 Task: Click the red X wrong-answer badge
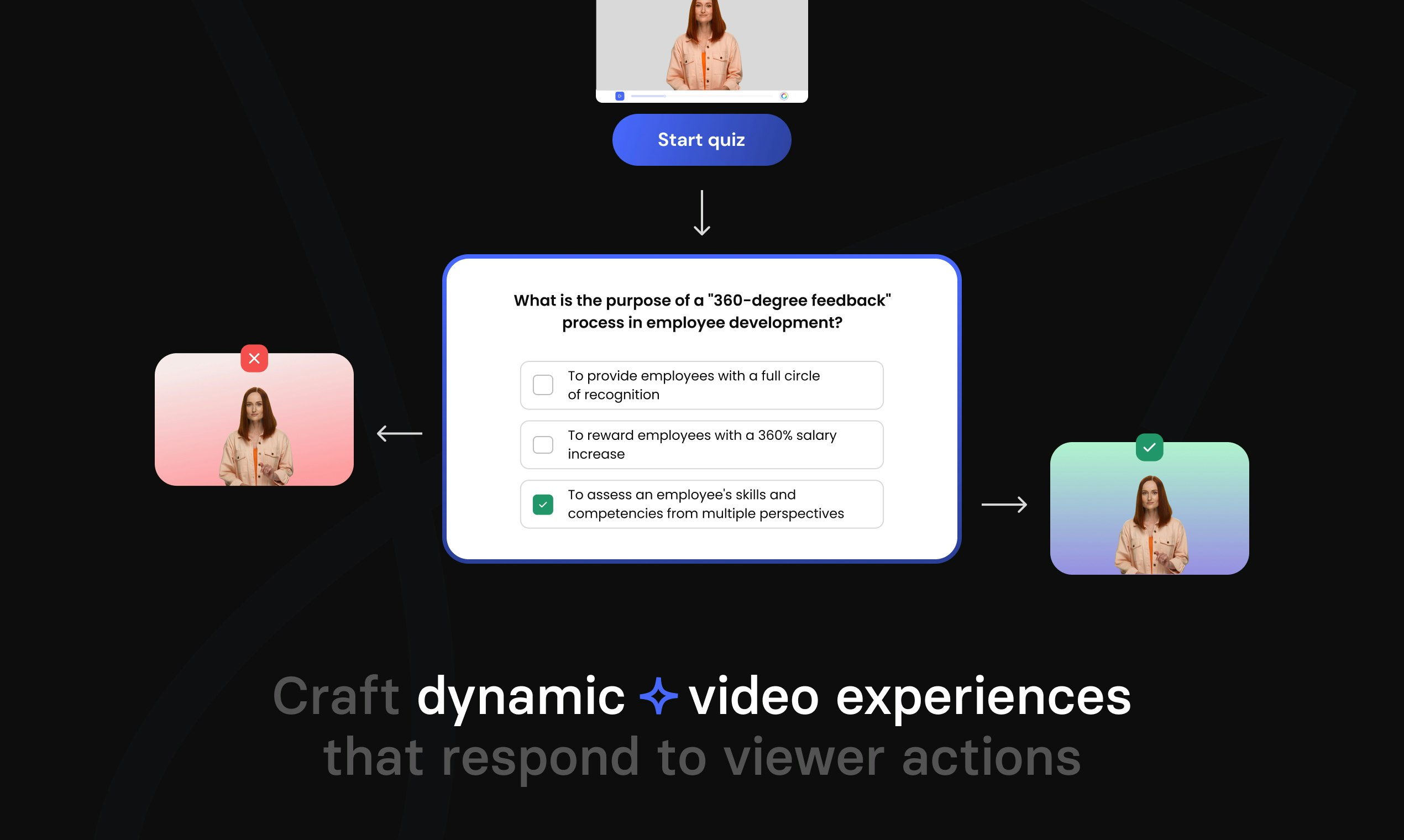pos(254,358)
